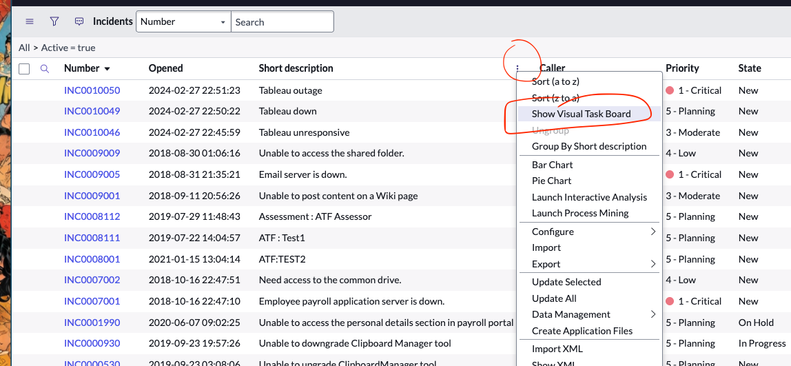Expand the Export submenu
Image resolution: width=791 pixels, height=366 pixels.
[589, 264]
